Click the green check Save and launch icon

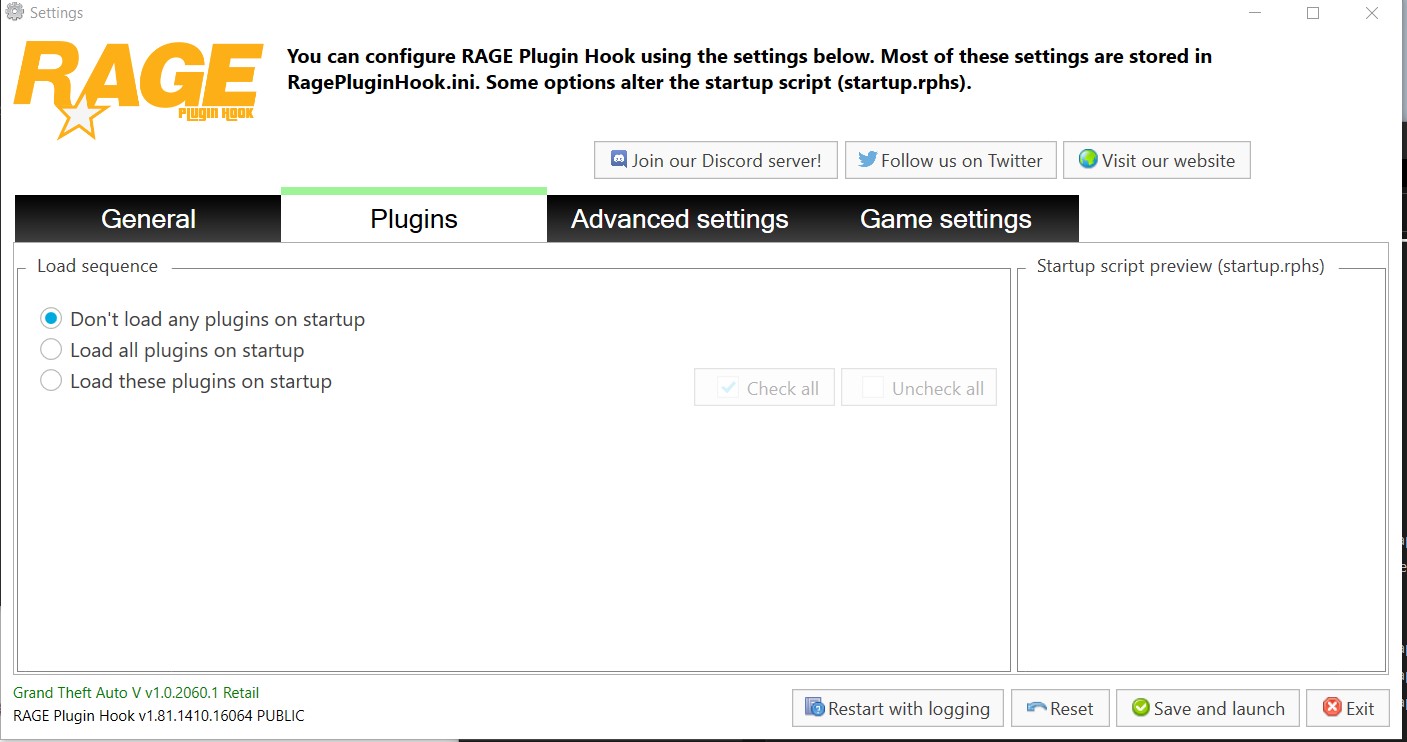[1140, 708]
